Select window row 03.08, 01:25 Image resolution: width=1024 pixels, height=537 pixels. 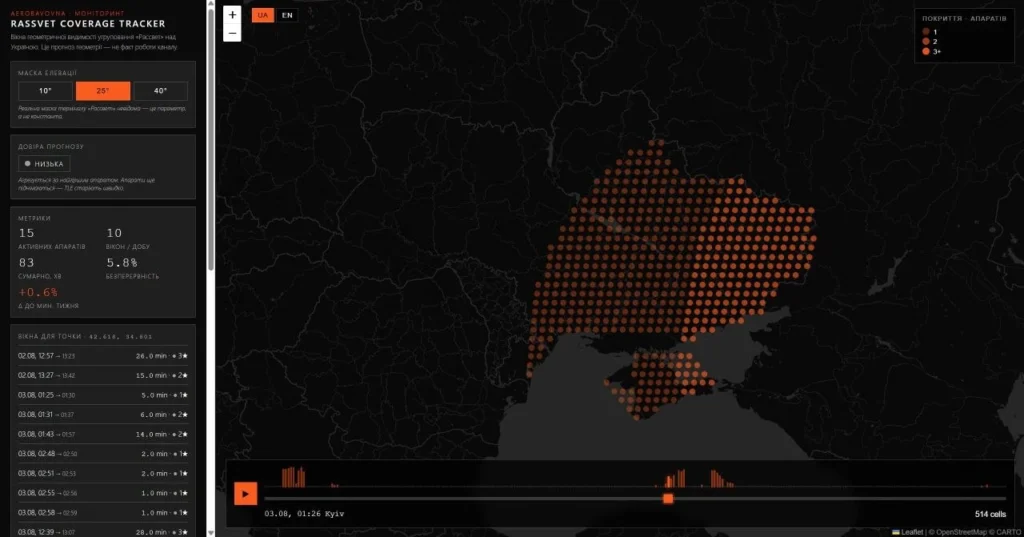(103, 395)
